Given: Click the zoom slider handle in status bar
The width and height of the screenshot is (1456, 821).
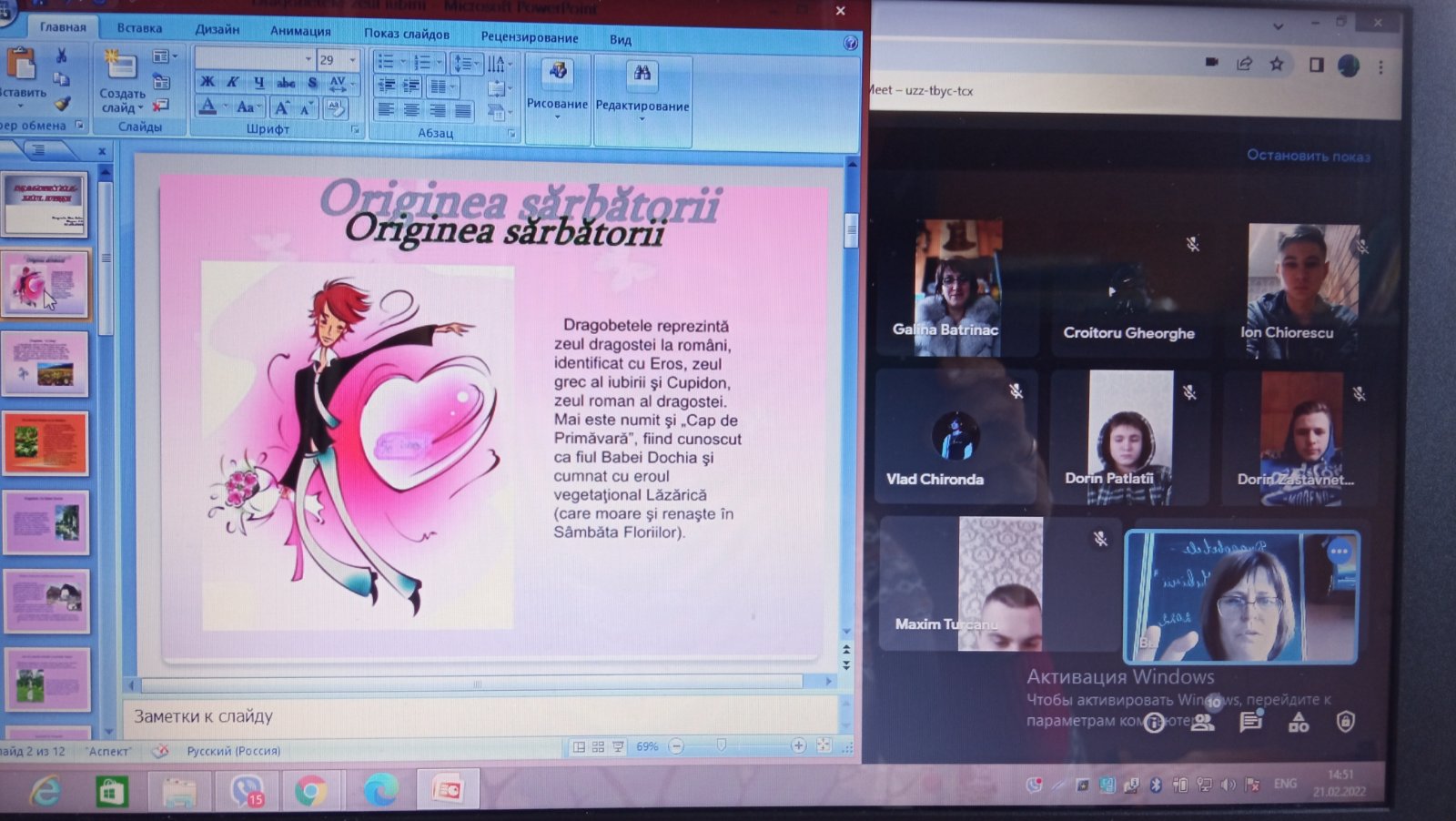Looking at the screenshot, I should click(722, 745).
